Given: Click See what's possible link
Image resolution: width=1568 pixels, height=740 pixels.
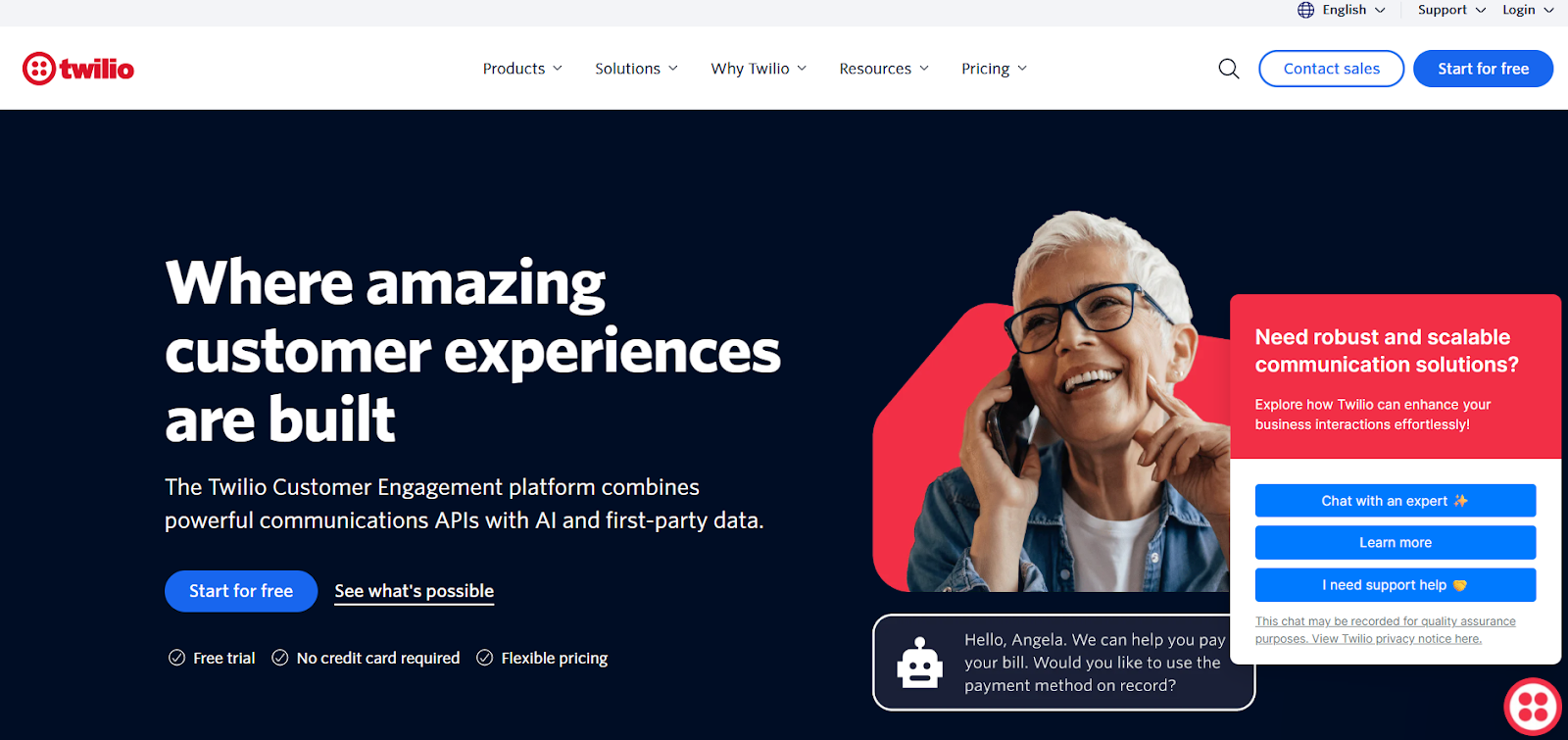Looking at the screenshot, I should 414,591.
